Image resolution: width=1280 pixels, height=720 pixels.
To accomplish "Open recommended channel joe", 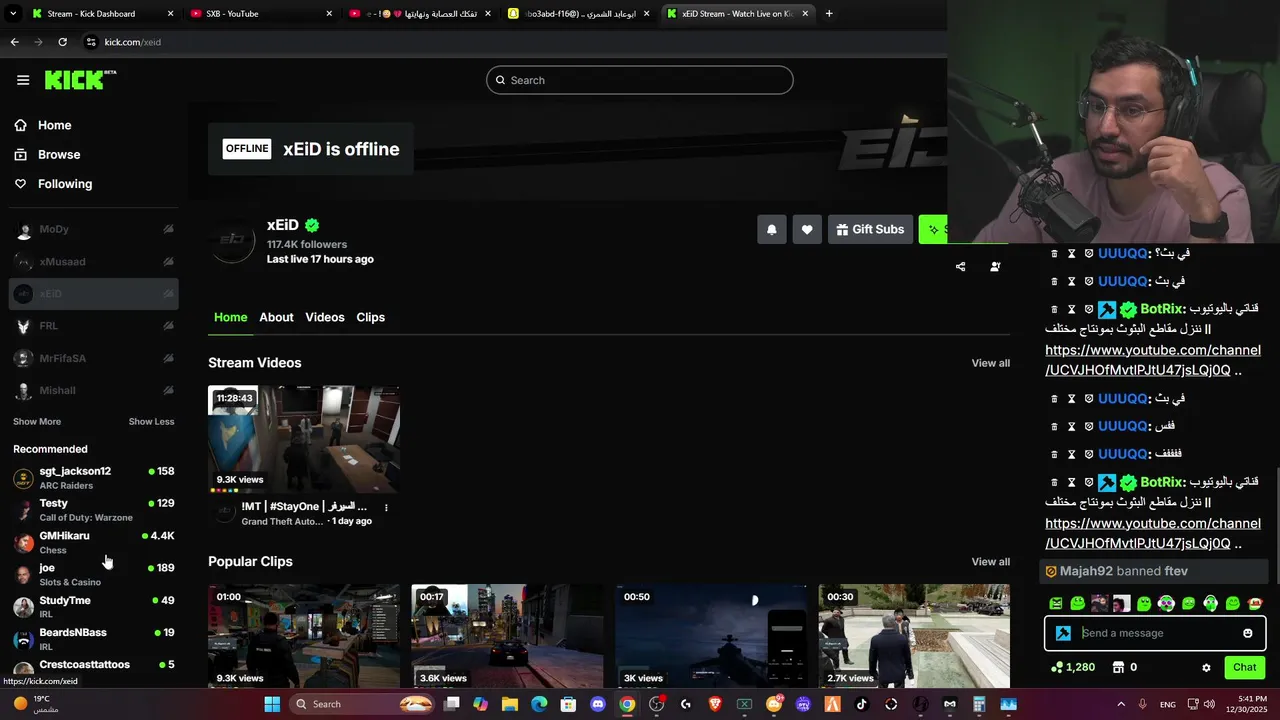I will (x=94, y=574).
